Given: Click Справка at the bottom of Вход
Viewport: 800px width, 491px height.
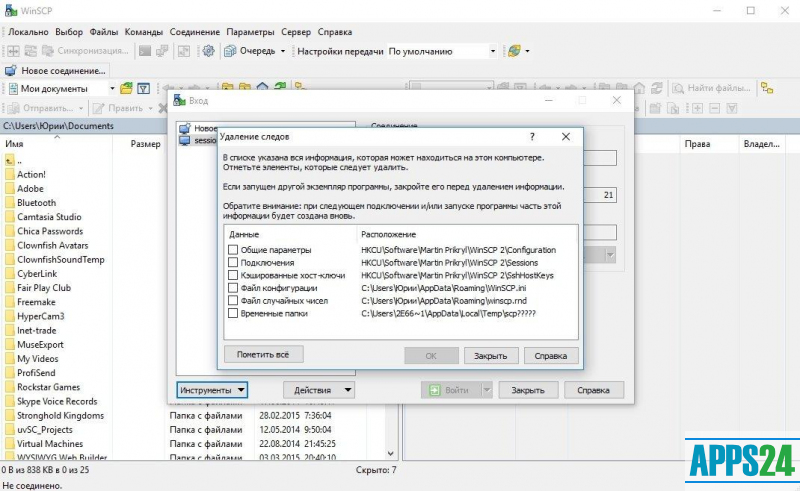Looking at the screenshot, I should 593,390.
